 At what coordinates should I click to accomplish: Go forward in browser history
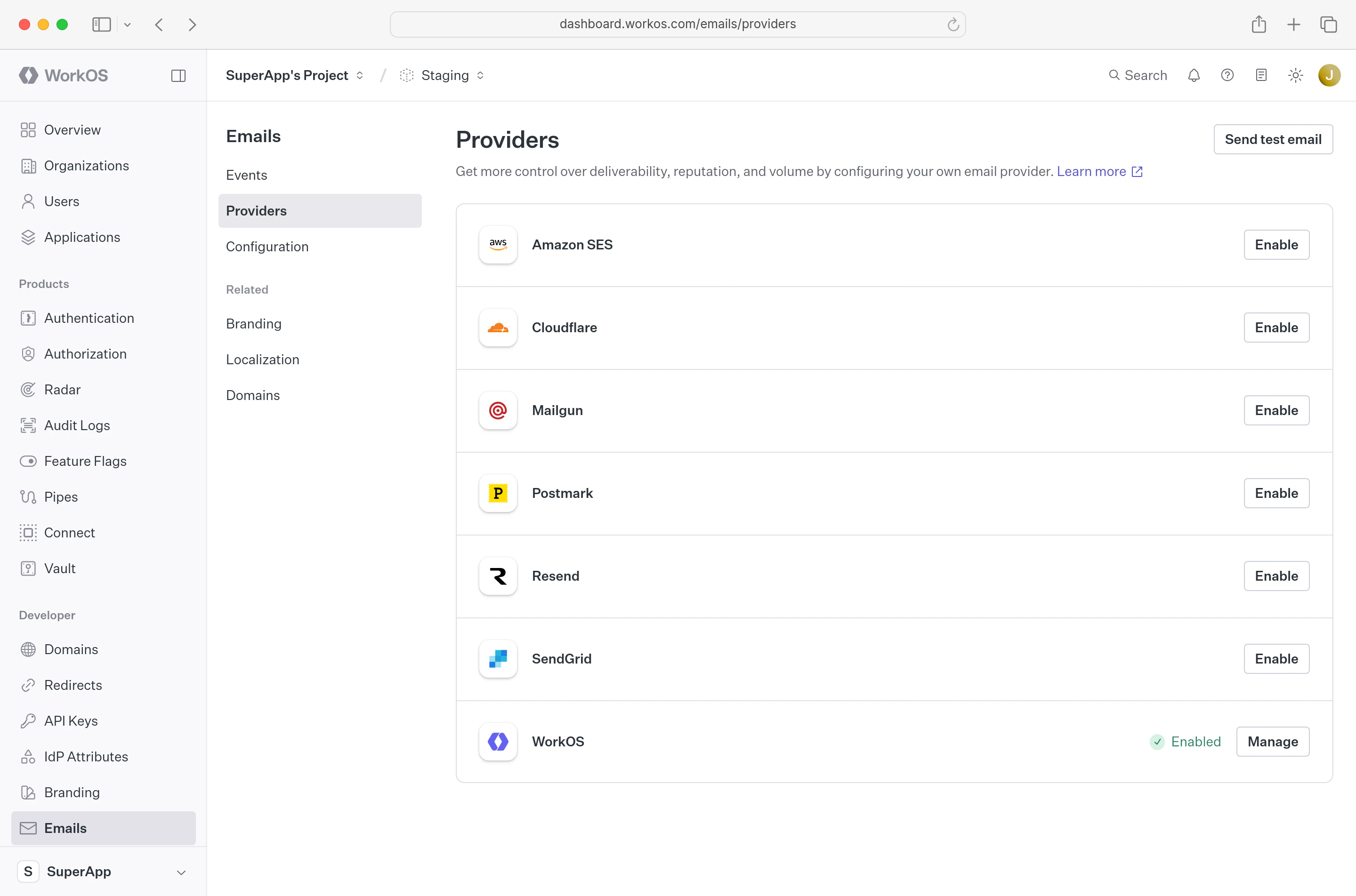(x=192, y=24)
